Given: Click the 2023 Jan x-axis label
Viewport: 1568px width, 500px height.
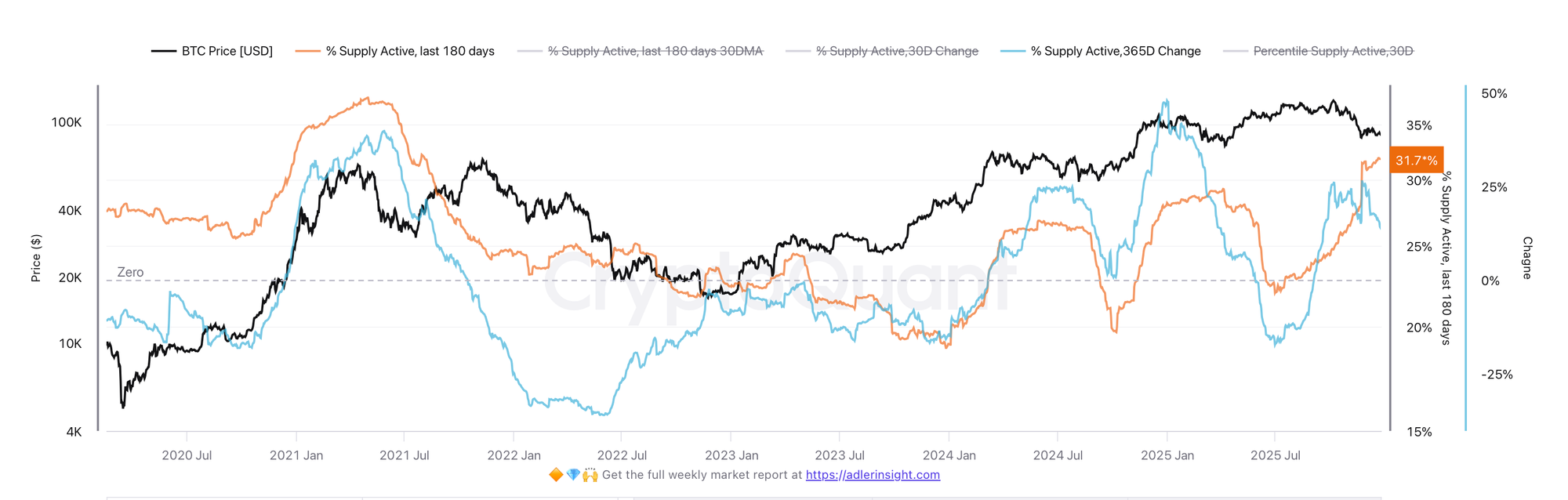Looking at the screenshot, I should (x=731, y=455).
